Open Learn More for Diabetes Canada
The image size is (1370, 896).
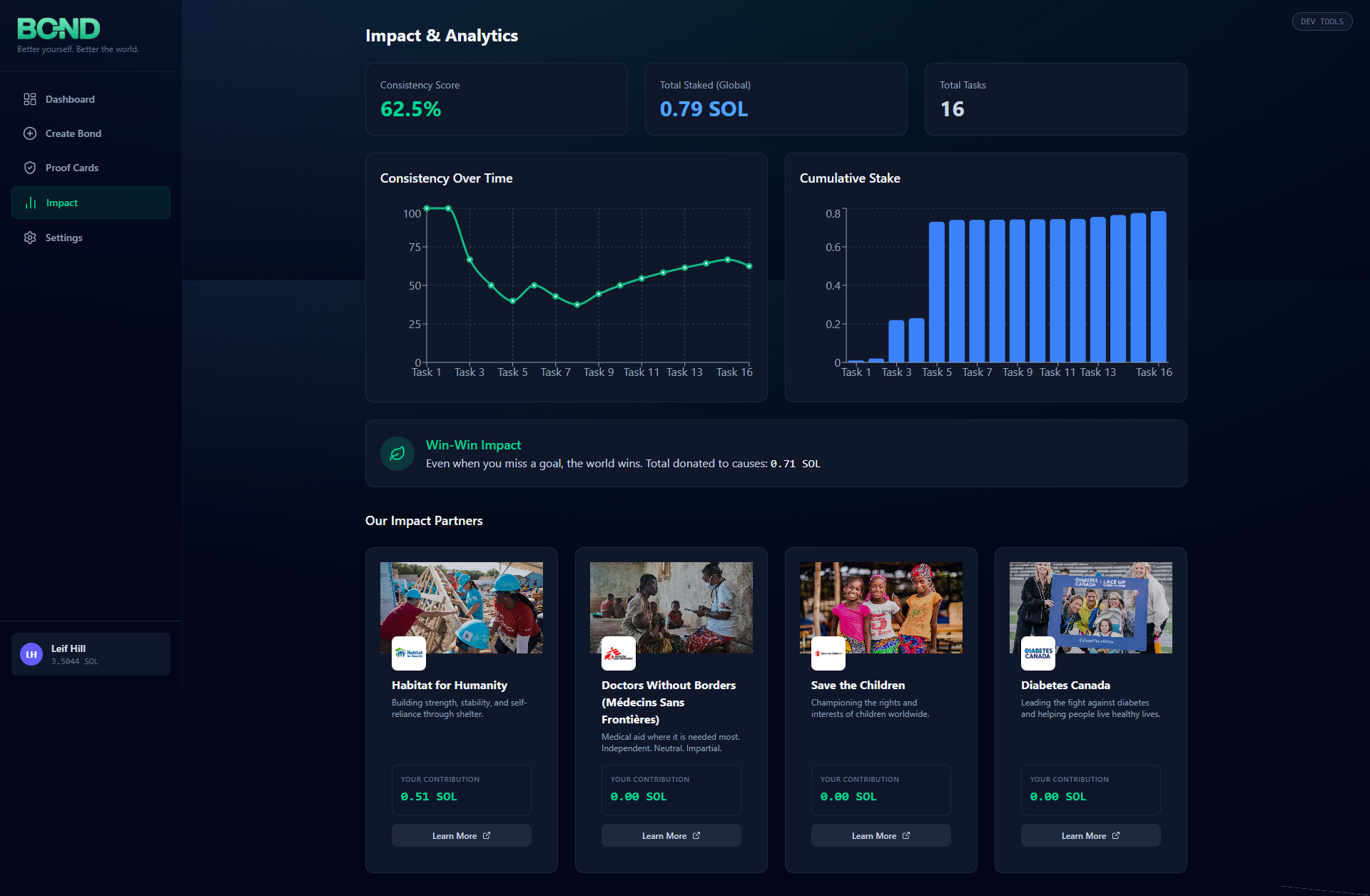point(1090,835)
